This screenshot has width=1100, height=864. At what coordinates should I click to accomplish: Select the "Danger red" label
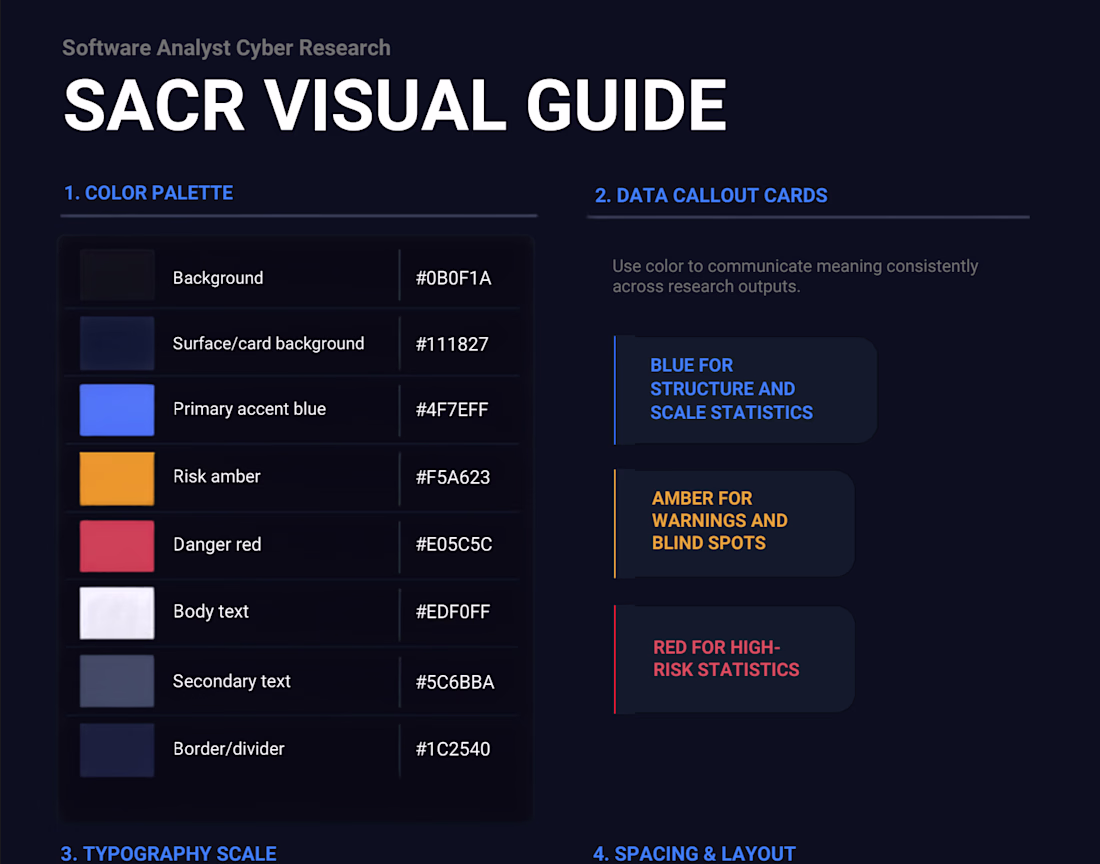point(217,544)
